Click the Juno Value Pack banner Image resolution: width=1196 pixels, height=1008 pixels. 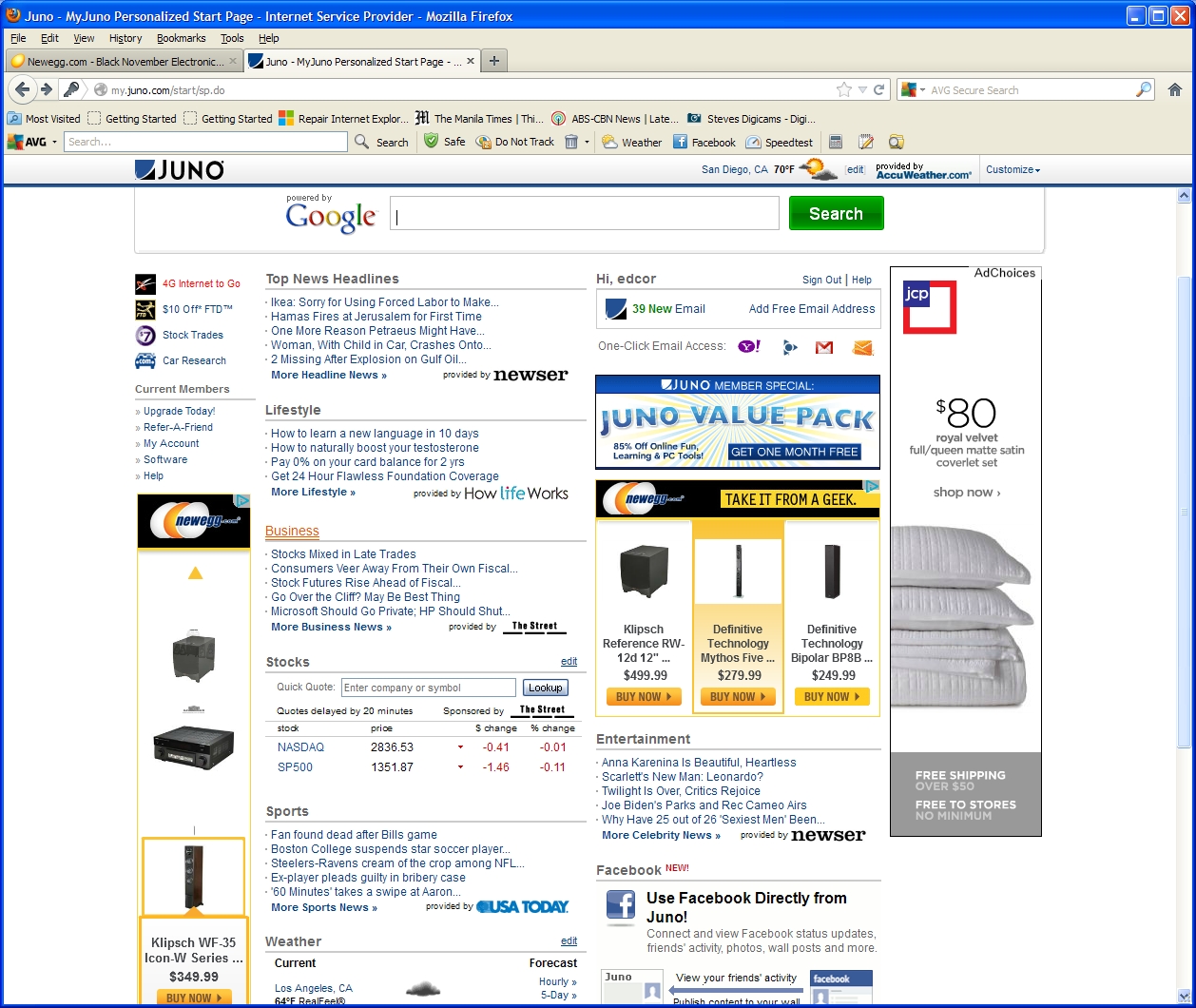coord(738,421)
